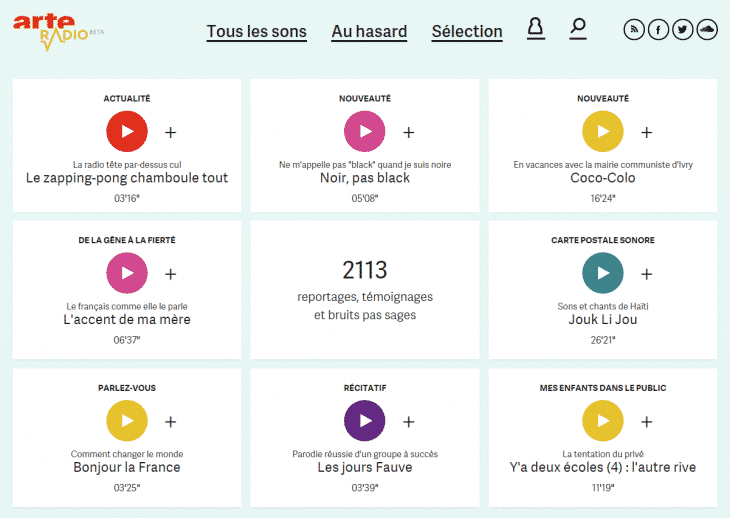Play 'Y'a deux écoles (4)' episode
Image resolution: width=730 pixels, height=518 pixels.
click(x=602, y=421)
